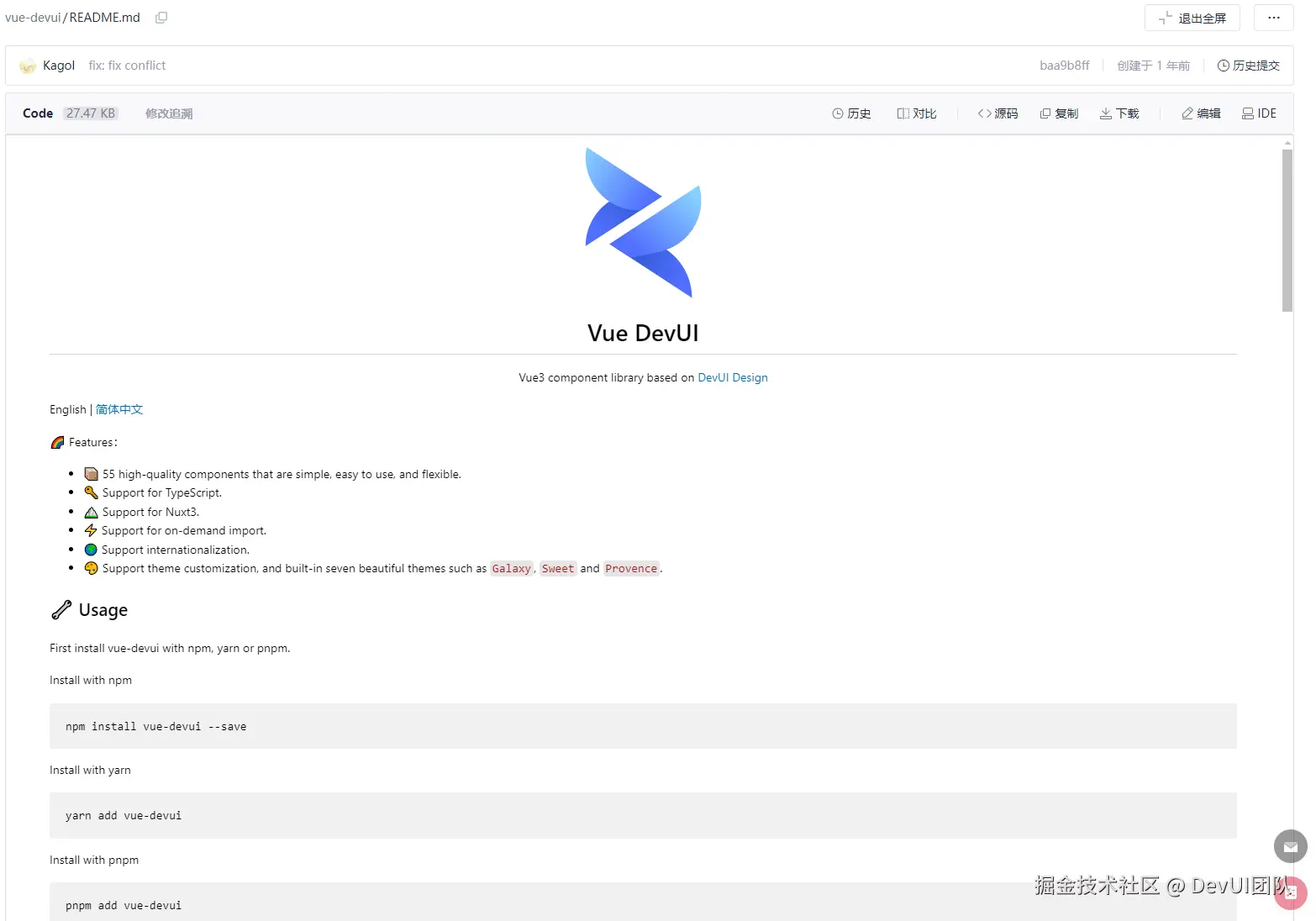1316x921 pixels.
Task: Switch to Simplified Chinese README link
Action: [x=119, y=410]
